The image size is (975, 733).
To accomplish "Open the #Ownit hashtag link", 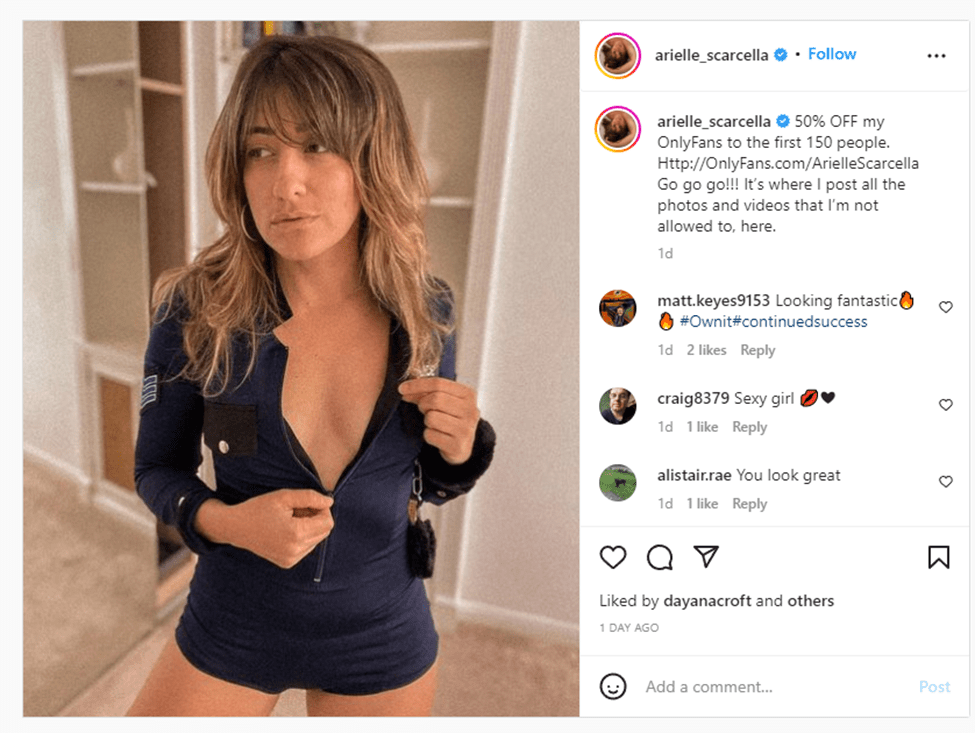I will click(705, 321).
